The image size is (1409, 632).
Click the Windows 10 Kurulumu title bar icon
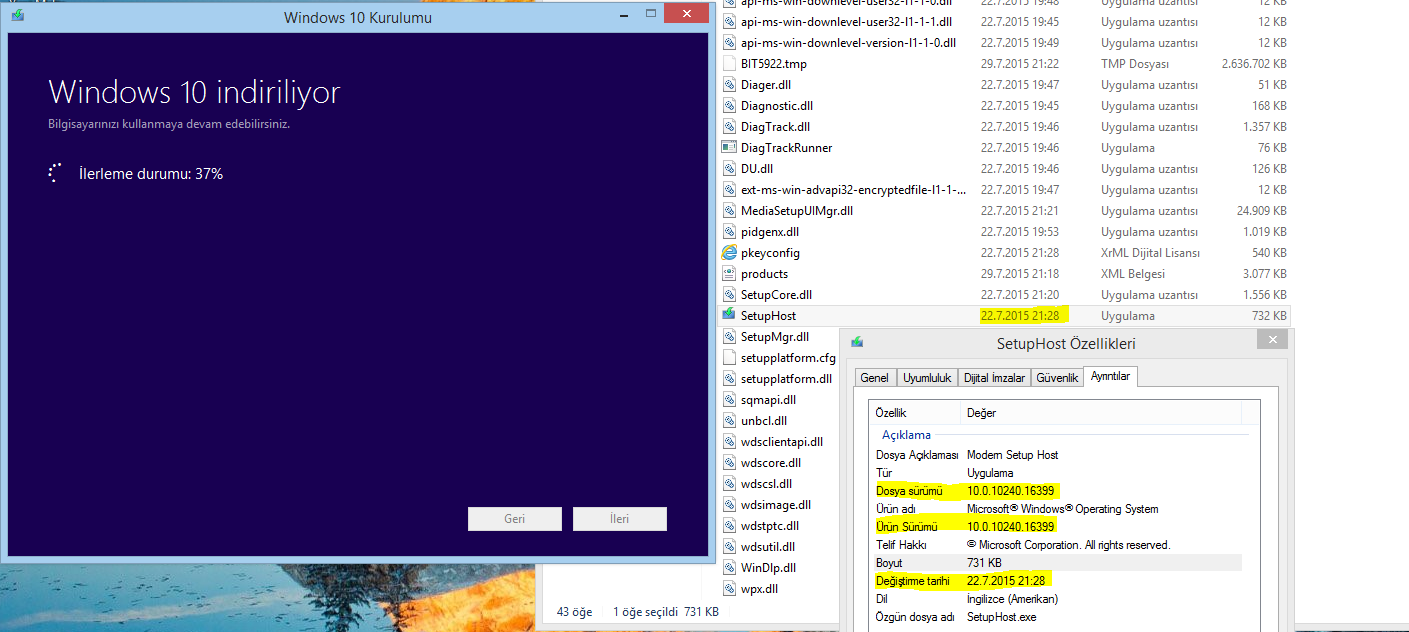pyautogui.click(x=18, y=16)
